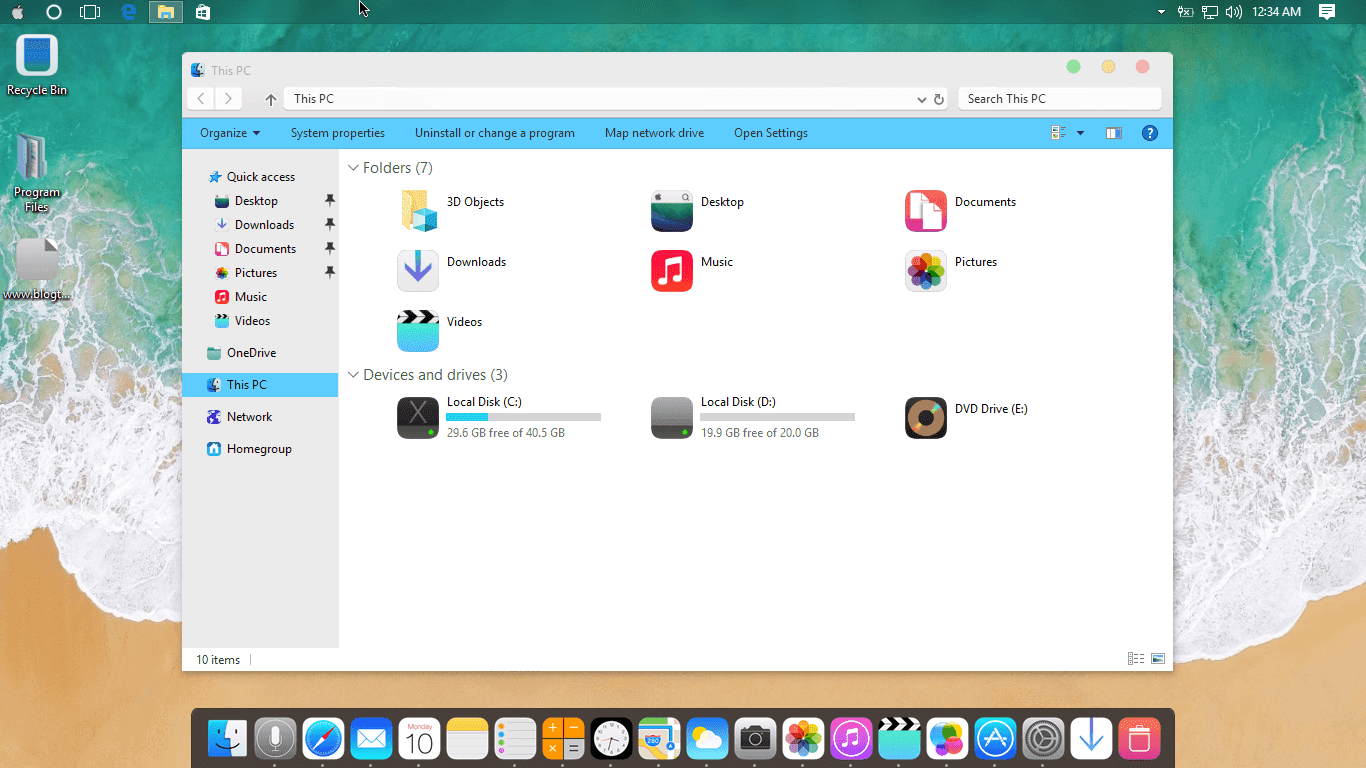Open the view options dropdown arrow
The image size is (1366, 768).
pyautogui.click(x=1080, y=133)
